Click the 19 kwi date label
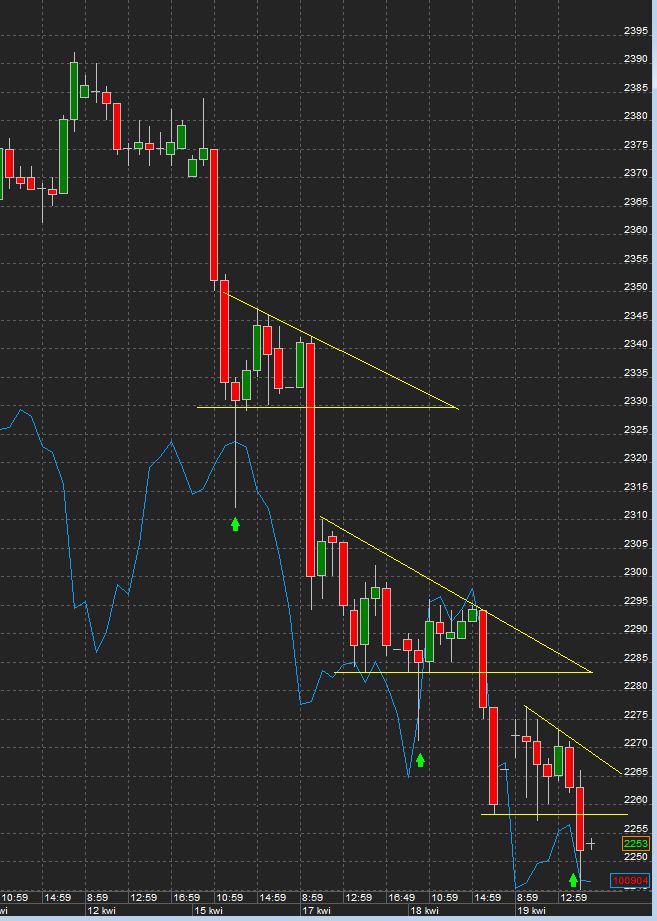 (x=531, y=910)
